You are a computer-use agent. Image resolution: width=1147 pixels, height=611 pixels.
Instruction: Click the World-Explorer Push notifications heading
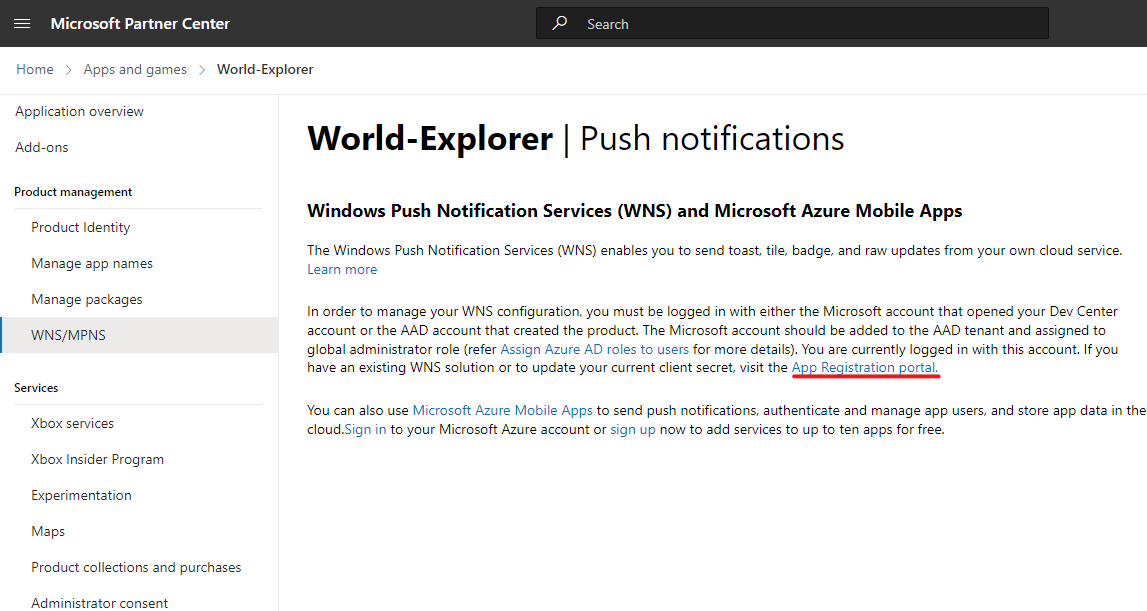(x=576, y=138)
